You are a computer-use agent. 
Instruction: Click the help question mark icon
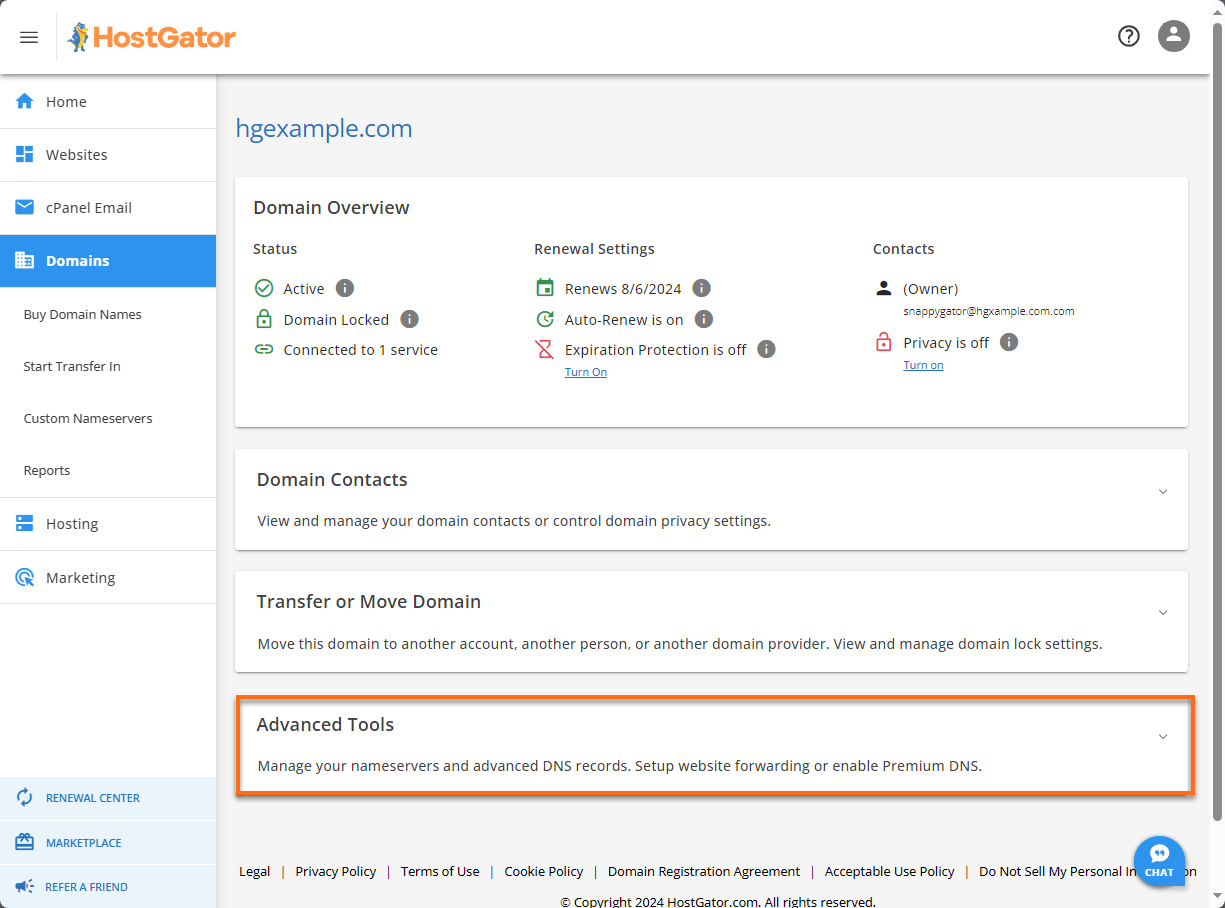point(1128,35)
